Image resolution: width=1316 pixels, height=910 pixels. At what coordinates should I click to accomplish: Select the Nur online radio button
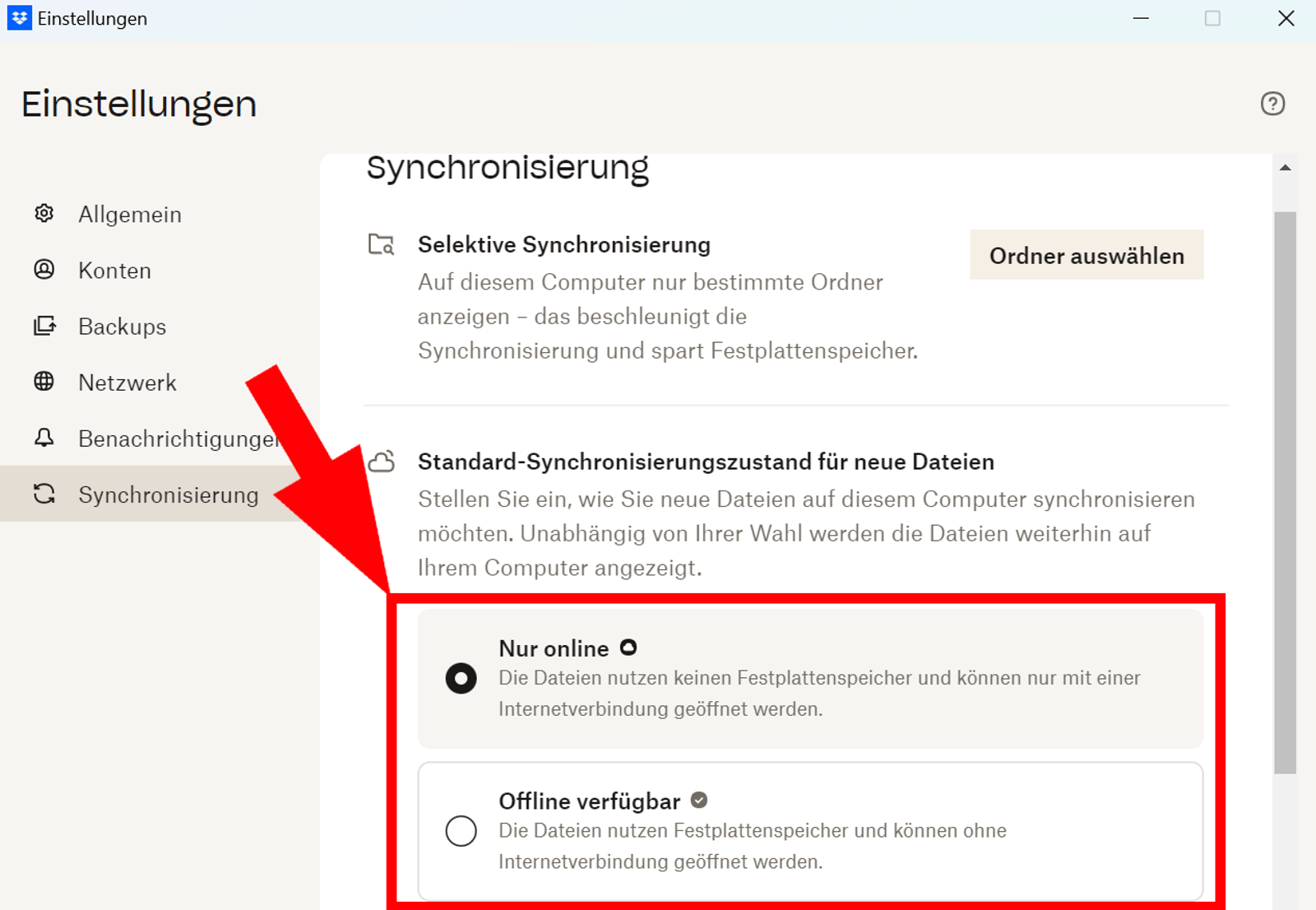tap(461, 678)
